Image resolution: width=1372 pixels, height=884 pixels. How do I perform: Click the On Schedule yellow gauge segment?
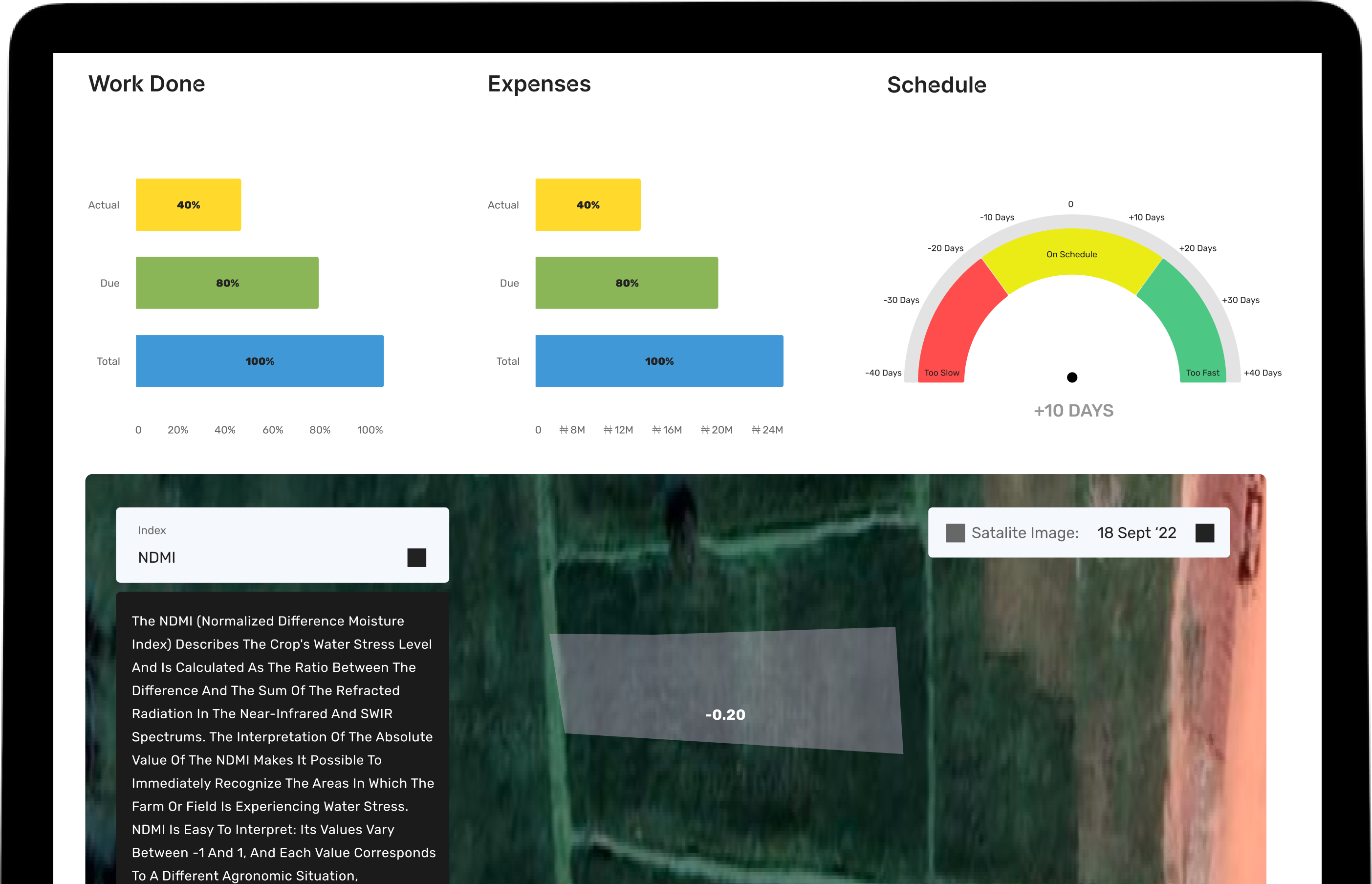[x=1072, y=254]
